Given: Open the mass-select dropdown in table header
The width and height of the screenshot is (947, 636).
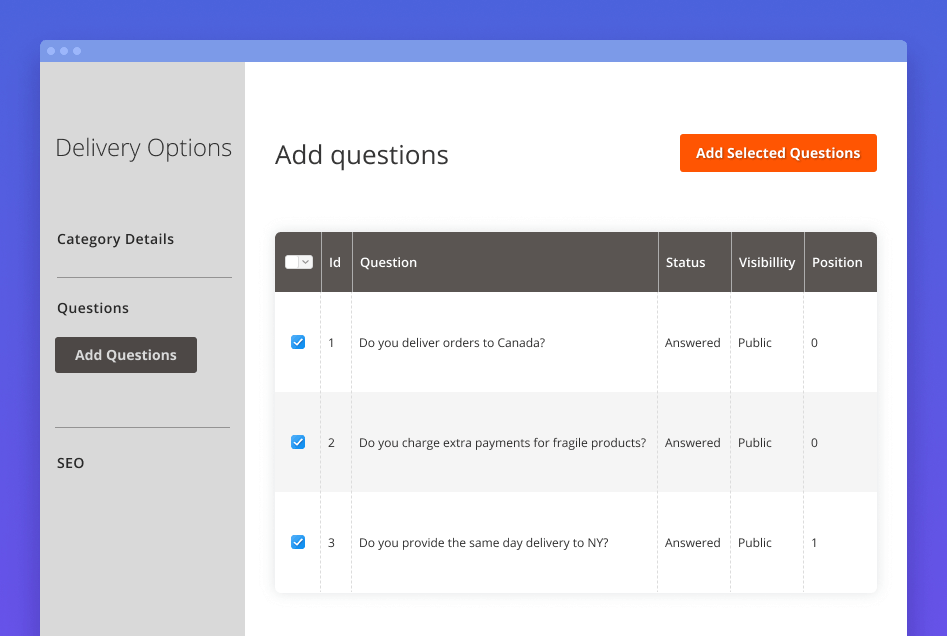Looking at the screenshot, I should click(307, 262).
